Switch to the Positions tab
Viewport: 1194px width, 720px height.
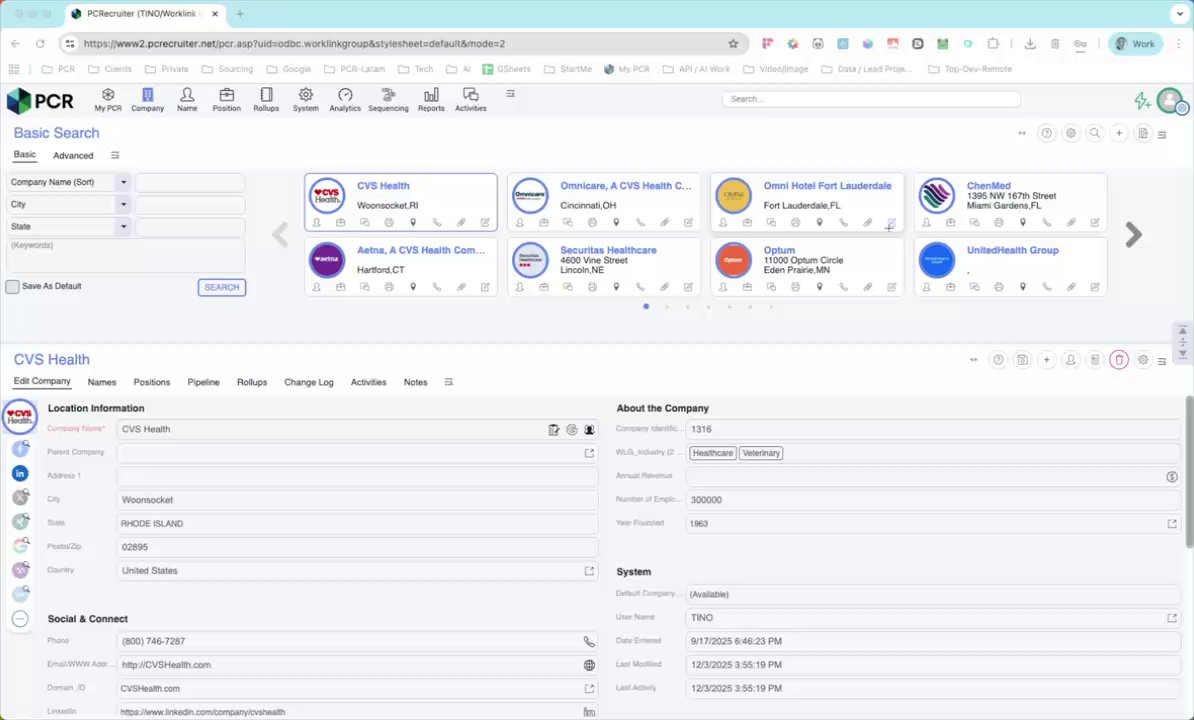click(152, 382)
